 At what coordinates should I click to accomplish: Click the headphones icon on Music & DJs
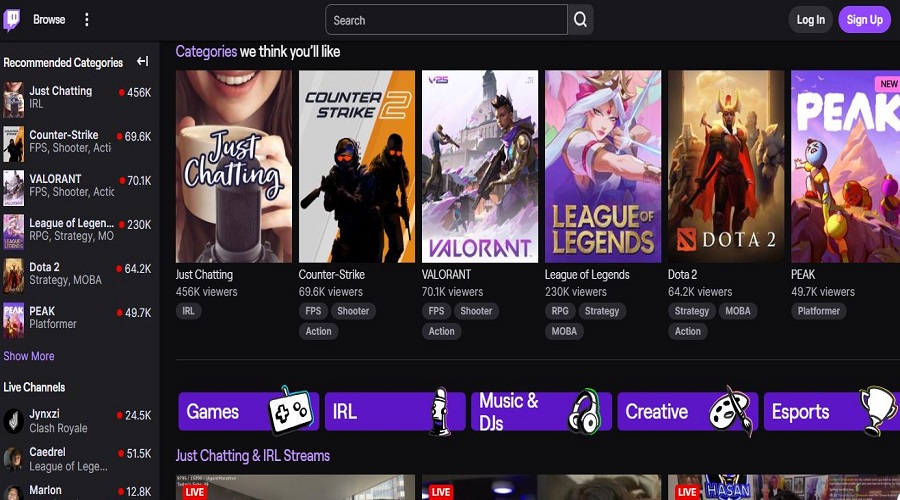pos(585,412)
